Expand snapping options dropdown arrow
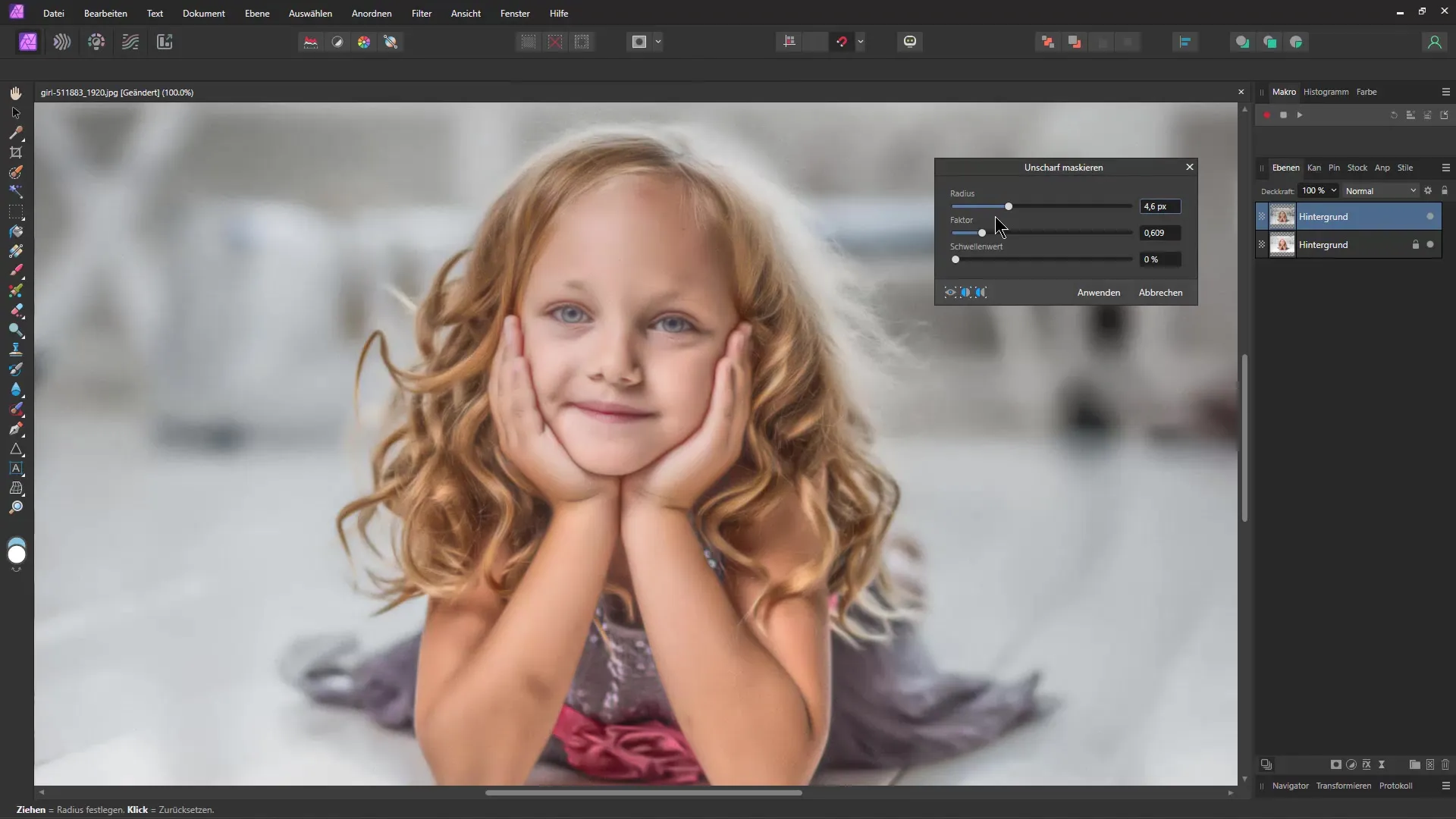1456x819 pixels. 861,42
